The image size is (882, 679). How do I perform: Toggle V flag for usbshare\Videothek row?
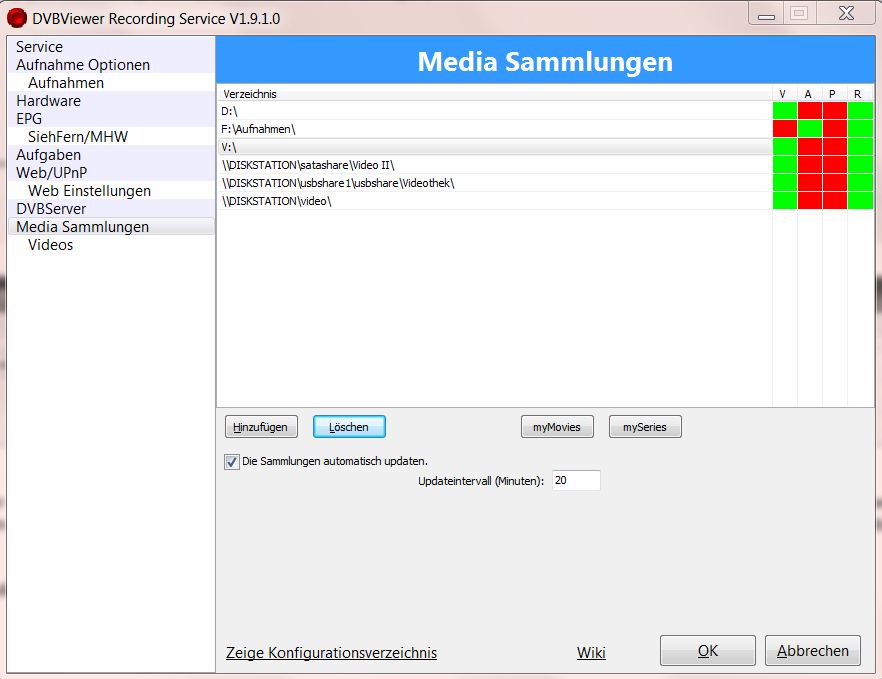[785, 183]
